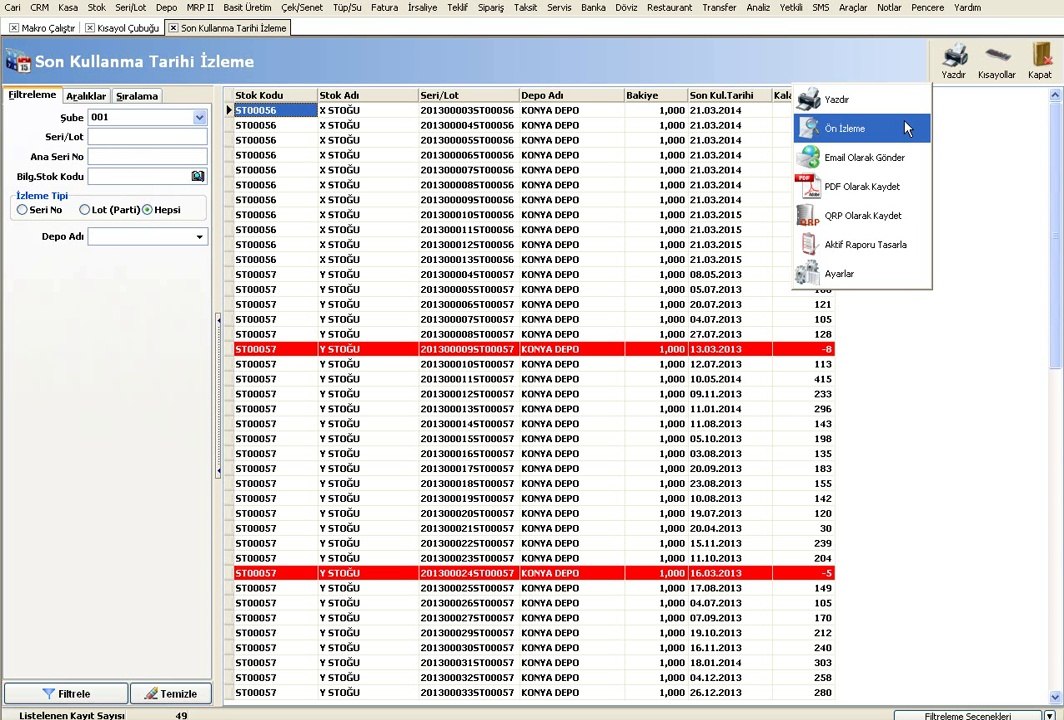
Task: Click the Temizle button
Action: pyautogui.click(x=171, y=694)
